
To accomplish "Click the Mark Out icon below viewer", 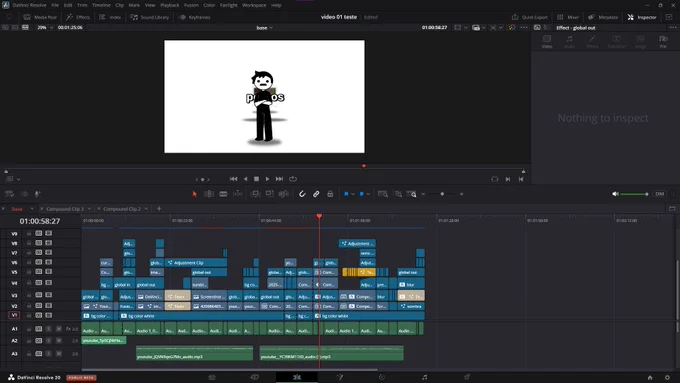I will tap(521, 179).
